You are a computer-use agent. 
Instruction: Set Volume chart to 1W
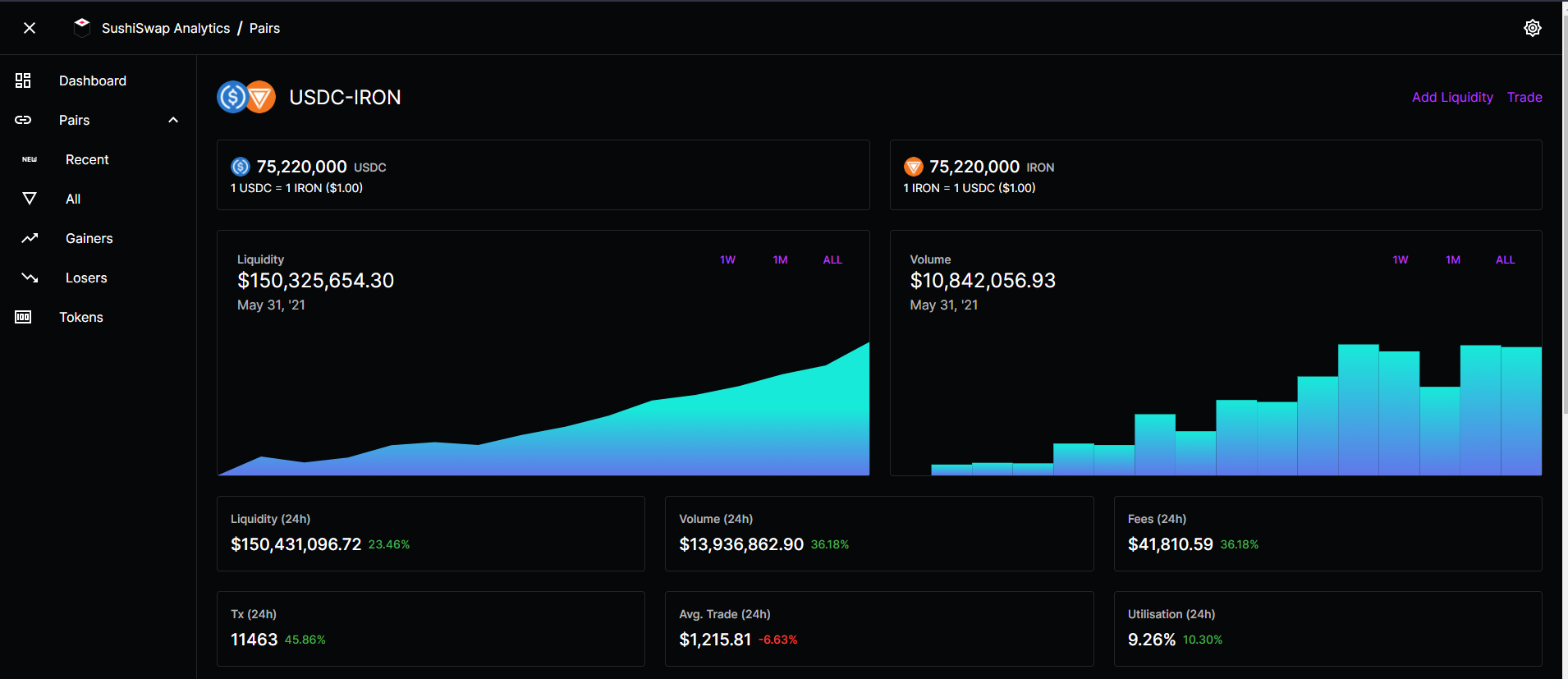click(x=1401, y=259)
